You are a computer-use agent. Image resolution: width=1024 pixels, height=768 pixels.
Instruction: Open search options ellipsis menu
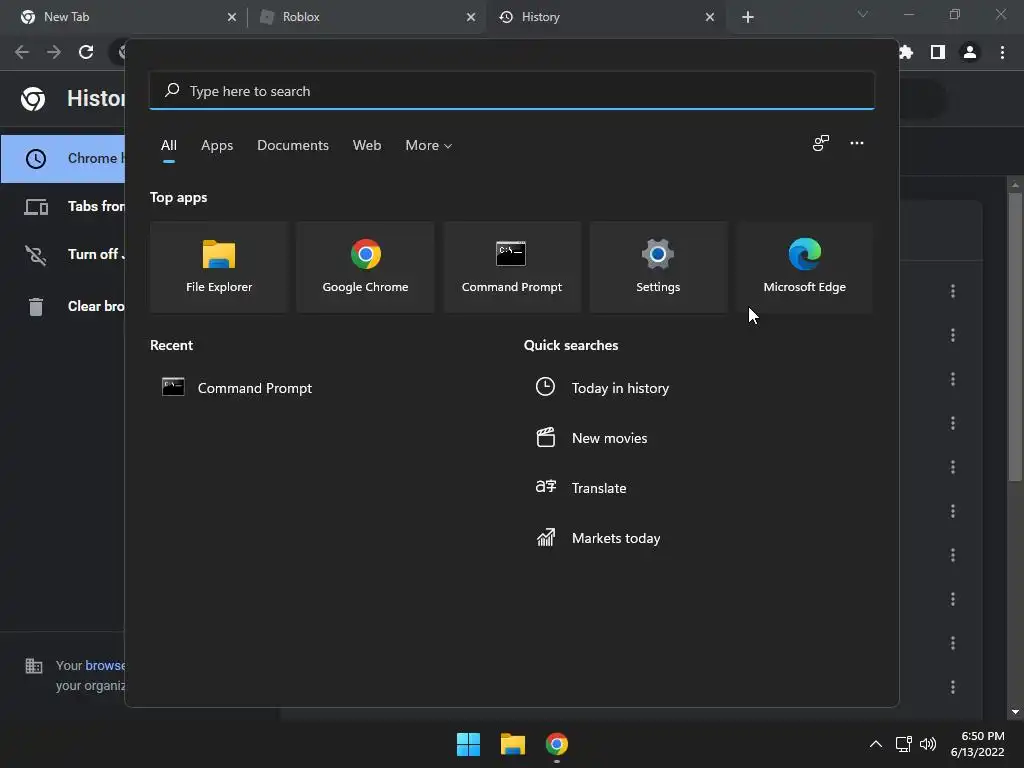pos(856,143)
